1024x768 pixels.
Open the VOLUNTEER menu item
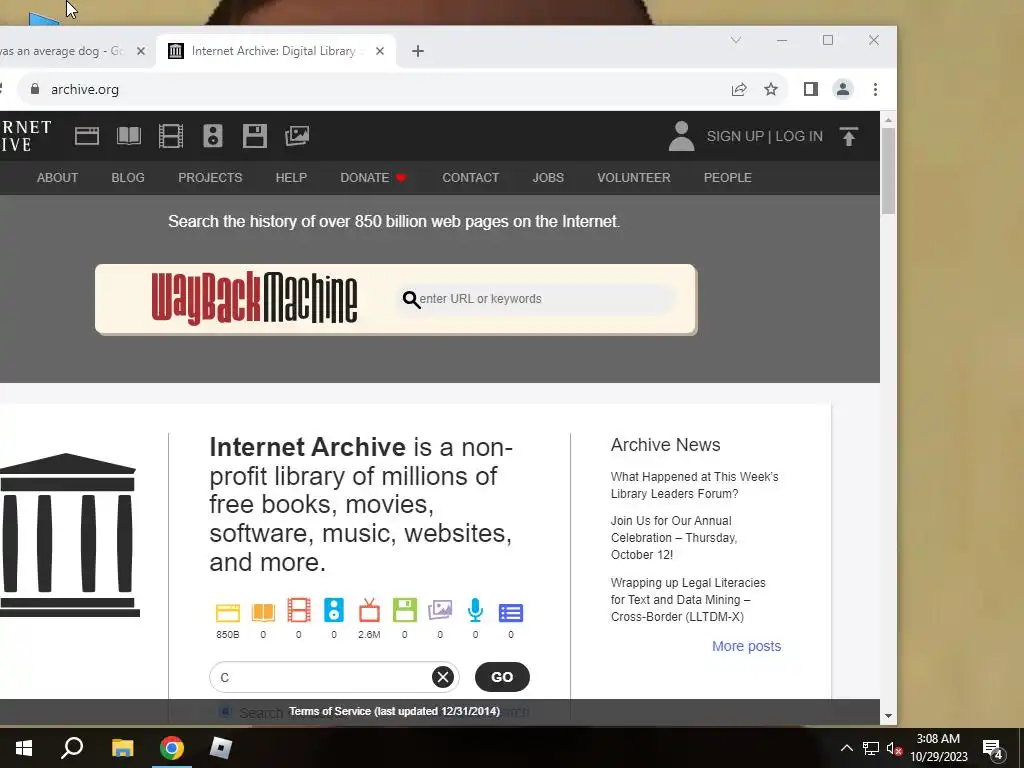click(633, 178)
